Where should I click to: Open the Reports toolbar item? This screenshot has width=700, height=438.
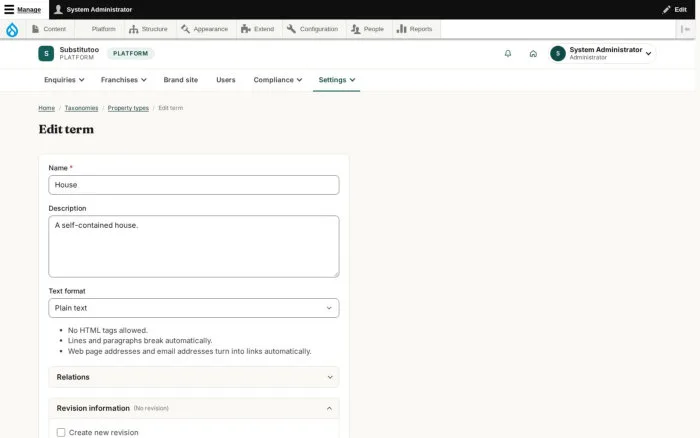coord(415,29)
